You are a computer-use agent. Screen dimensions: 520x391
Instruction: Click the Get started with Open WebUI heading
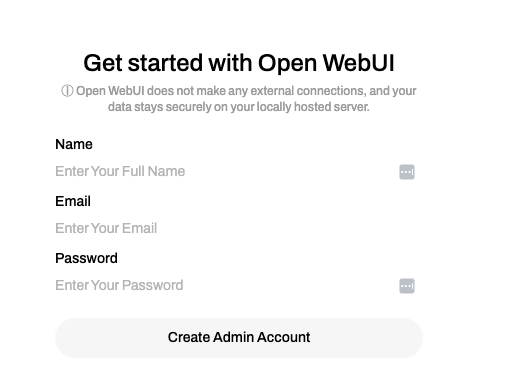239,63
